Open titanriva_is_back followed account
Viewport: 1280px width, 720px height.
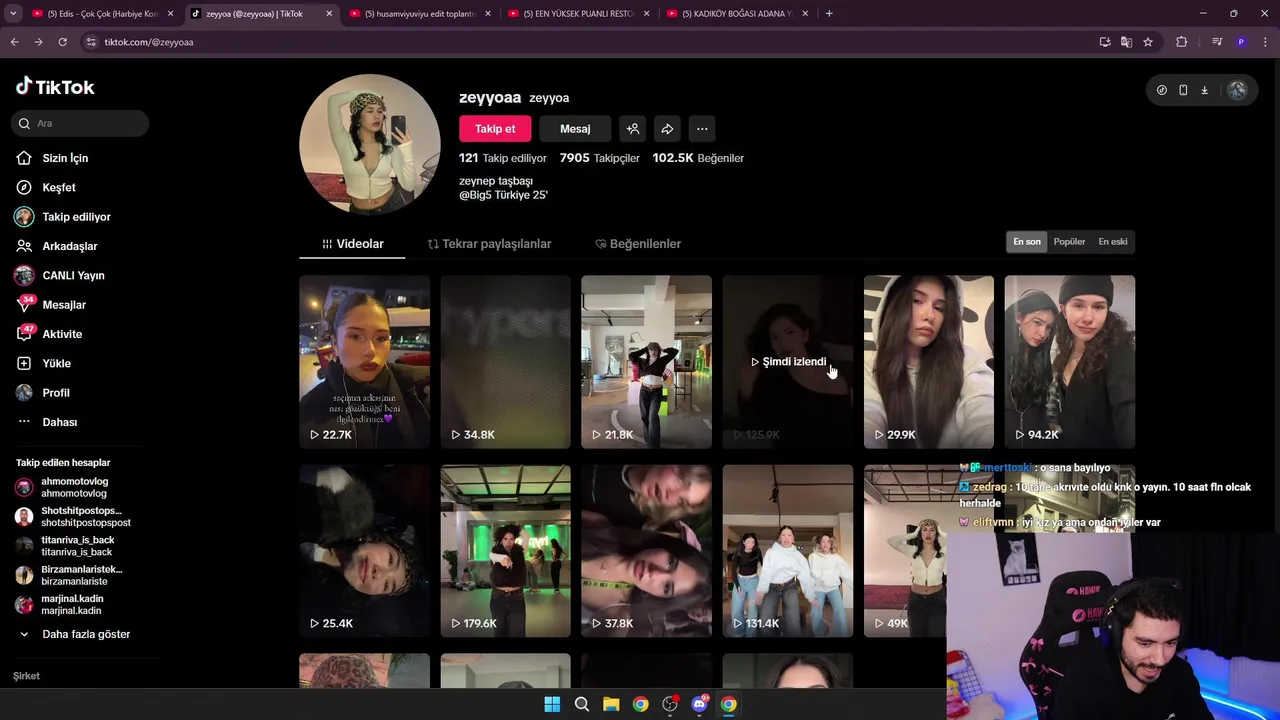[x=65, y=546]
